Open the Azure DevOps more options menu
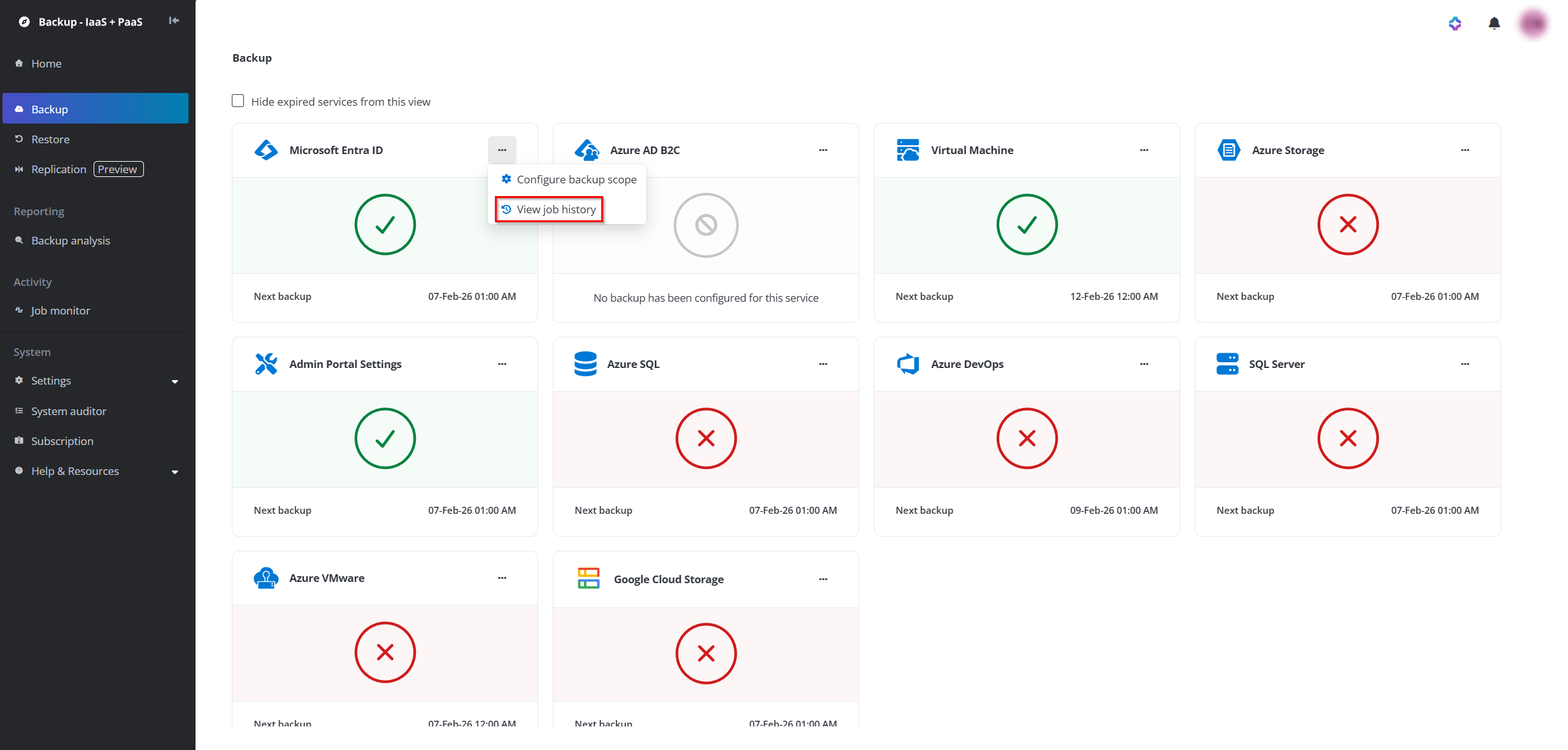1568x750 pixels. click(1144, 364)
